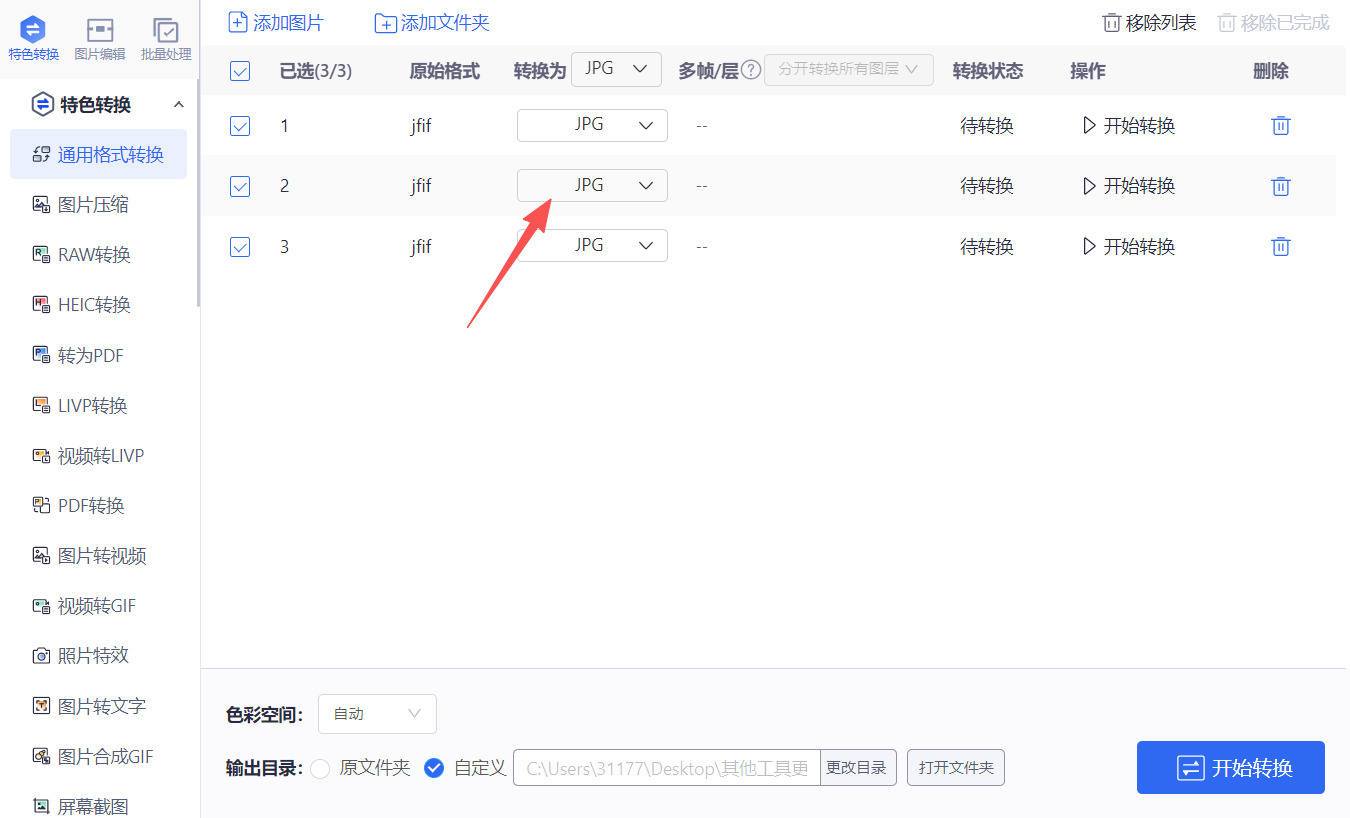The image size is (1350, 818).
Task: Delete row 1 with trash icon
Action: (x=1280, y=126)
